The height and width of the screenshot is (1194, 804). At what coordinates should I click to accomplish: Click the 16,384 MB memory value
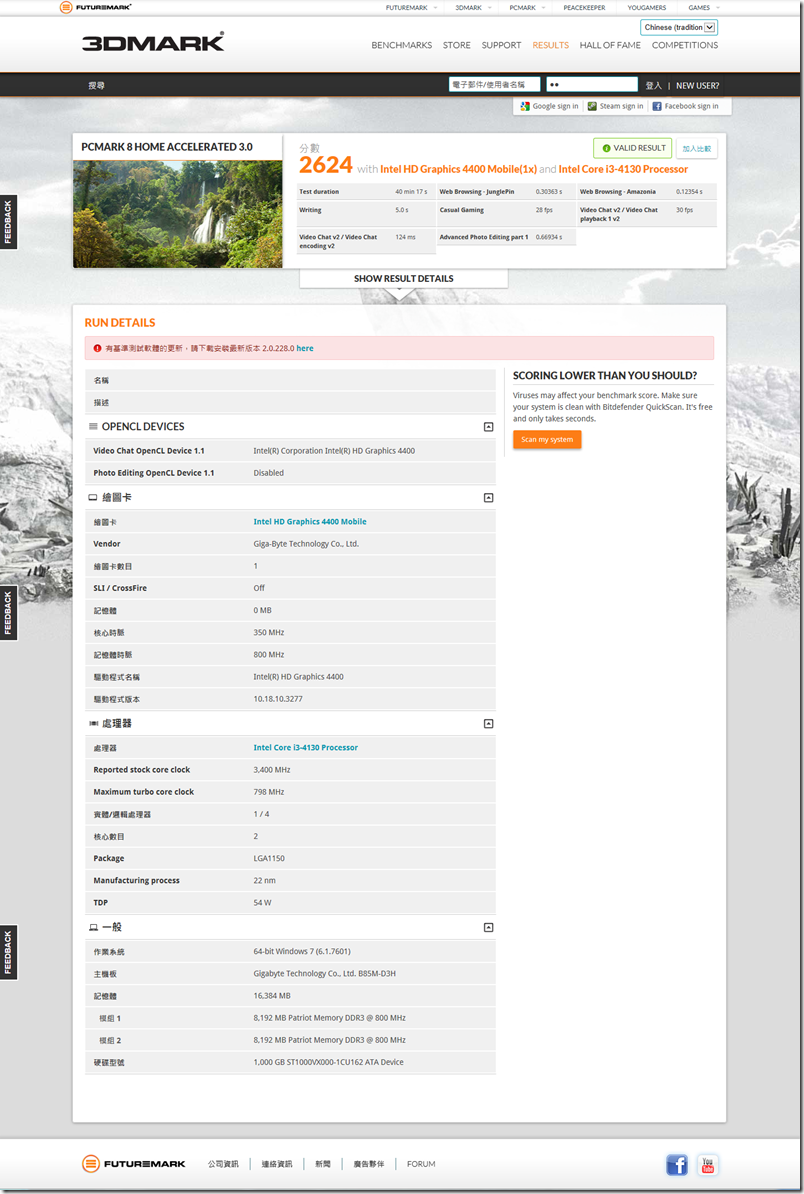pyautogui.click(x=272, y=996)
